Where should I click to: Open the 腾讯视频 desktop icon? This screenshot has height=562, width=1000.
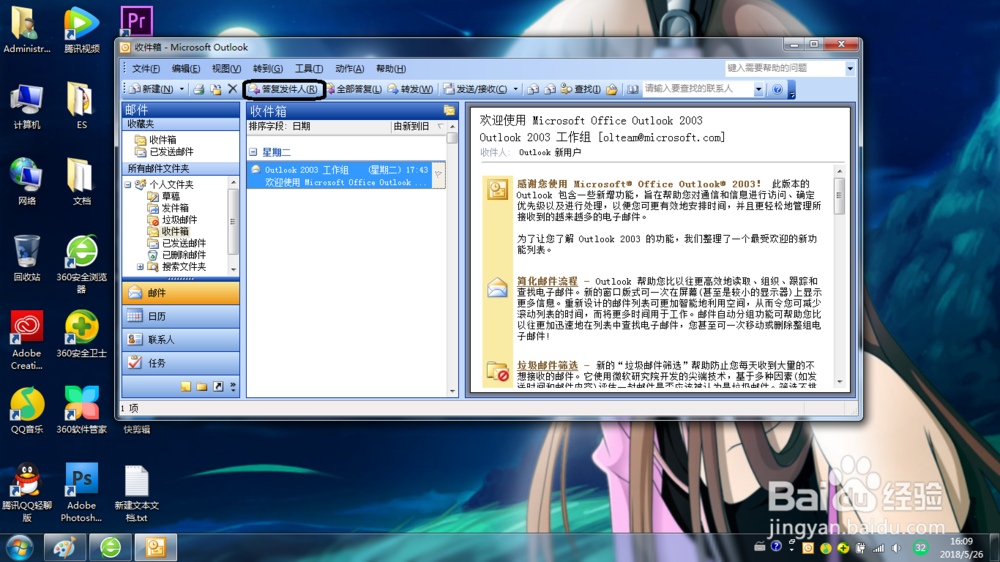click(x=82, y=30)
